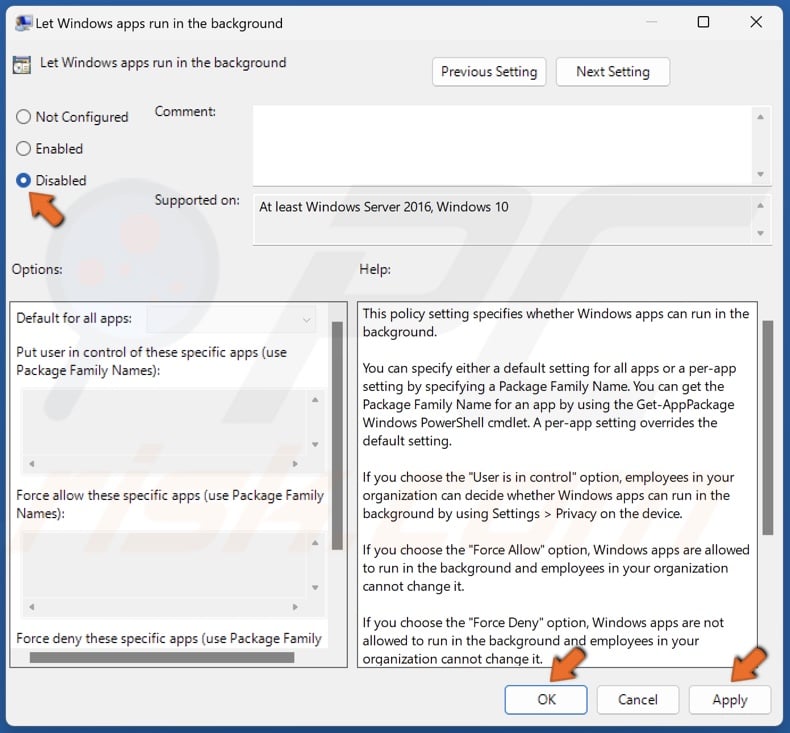Left arrow in user control apps list
This screenshot has height=733, width=790.
tap(32, 463)
